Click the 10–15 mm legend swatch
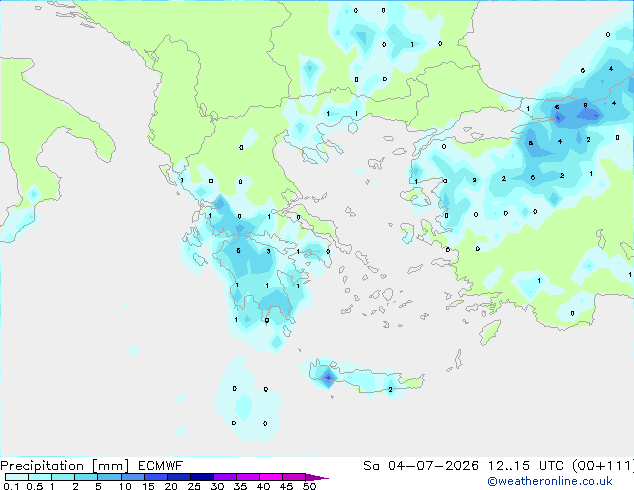634x490 pixels. point(133,477)
